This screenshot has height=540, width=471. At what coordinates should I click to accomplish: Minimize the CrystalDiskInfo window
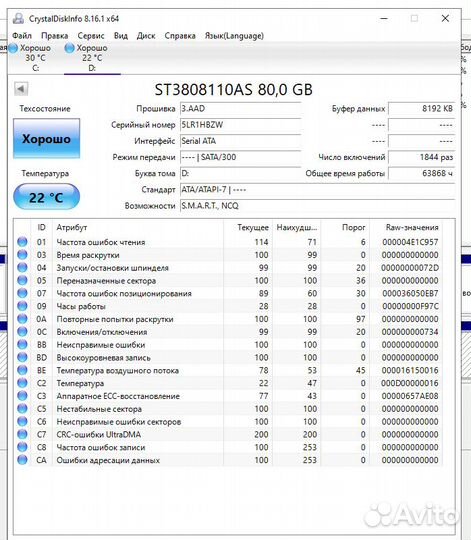click(384, 18)
